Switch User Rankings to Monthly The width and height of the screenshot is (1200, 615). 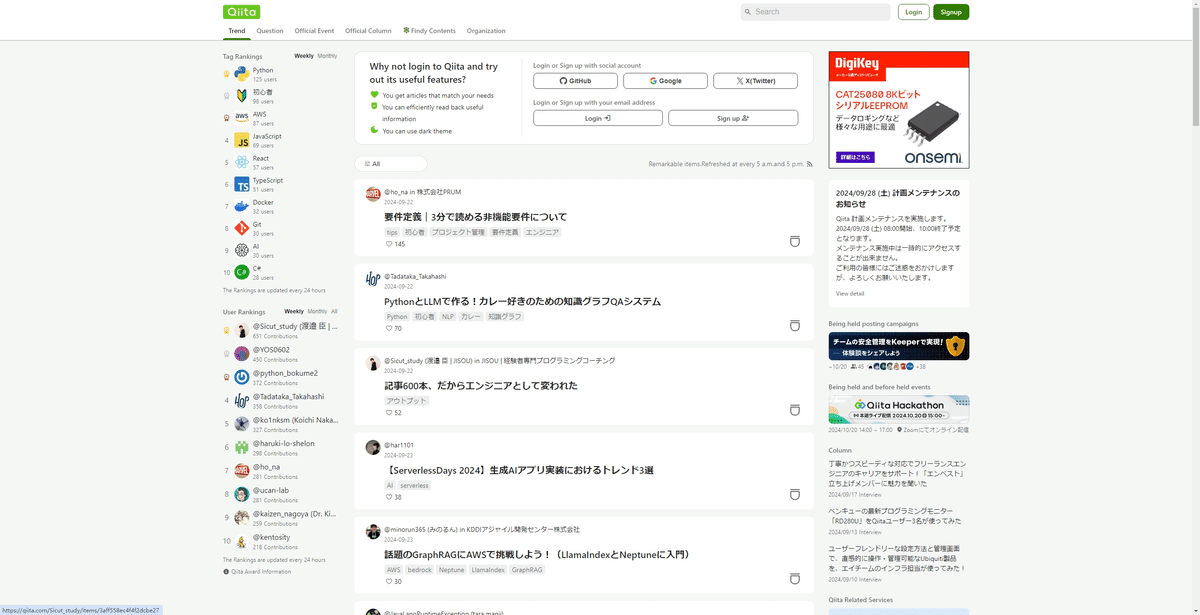click(x=317, y=311)
